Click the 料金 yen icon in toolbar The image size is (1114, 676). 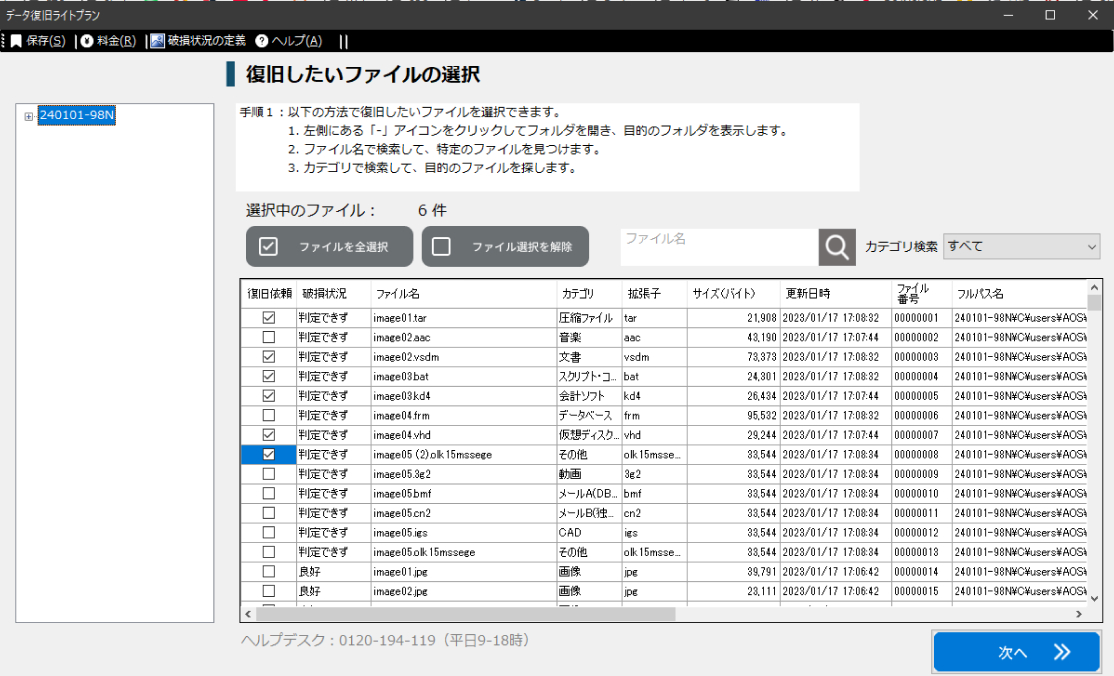[87, 41]
